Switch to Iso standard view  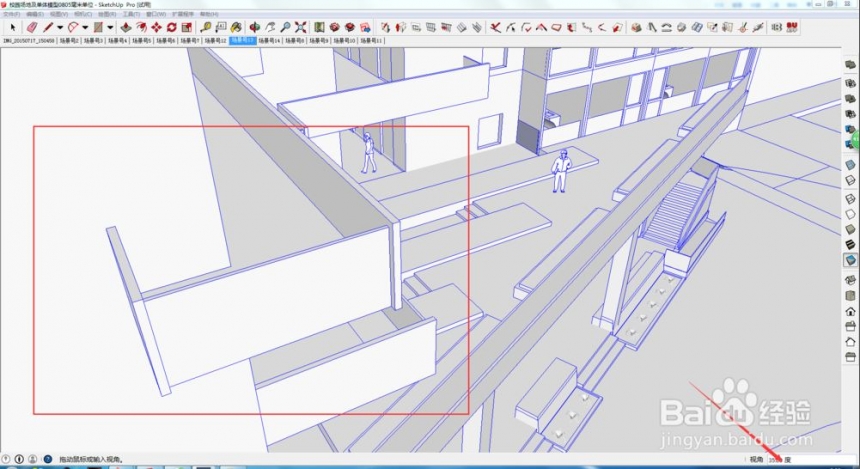850,280
